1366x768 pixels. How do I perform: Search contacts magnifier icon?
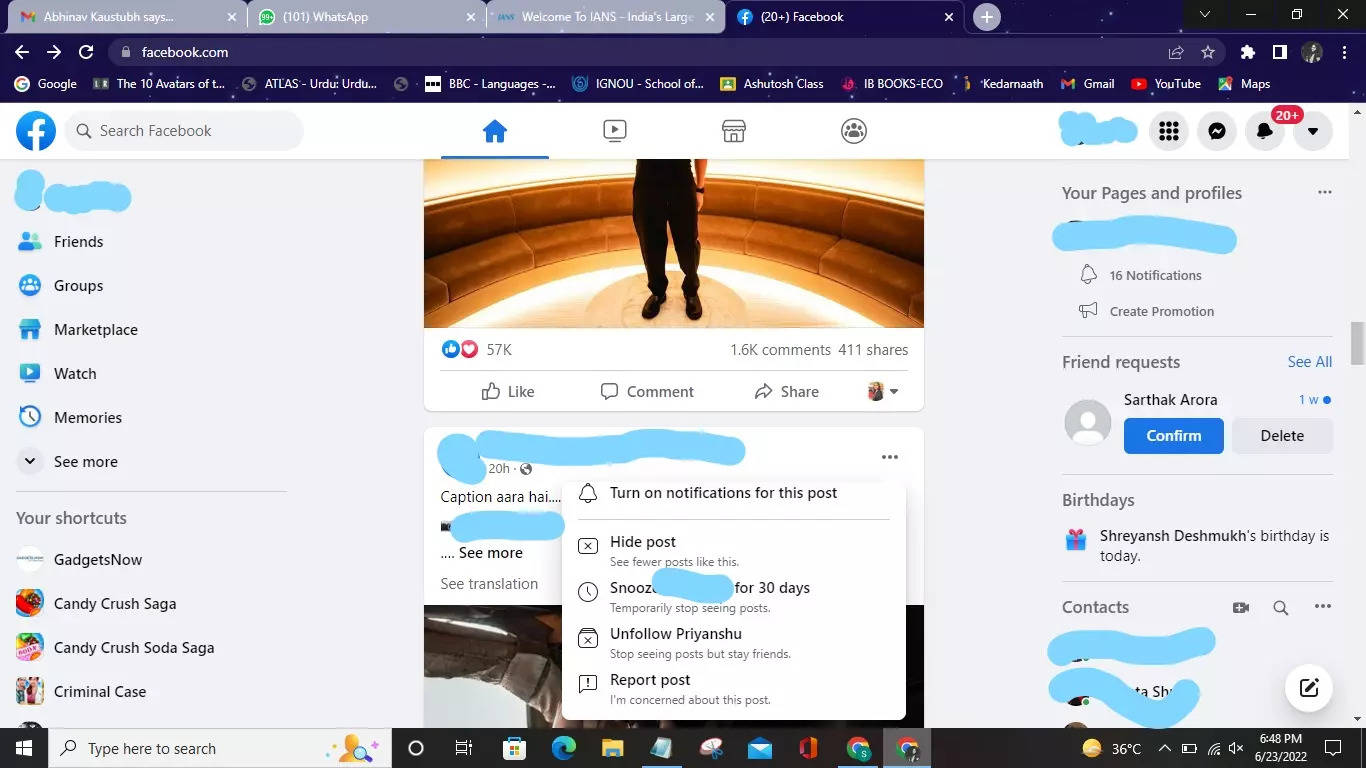coord(1281,607)
